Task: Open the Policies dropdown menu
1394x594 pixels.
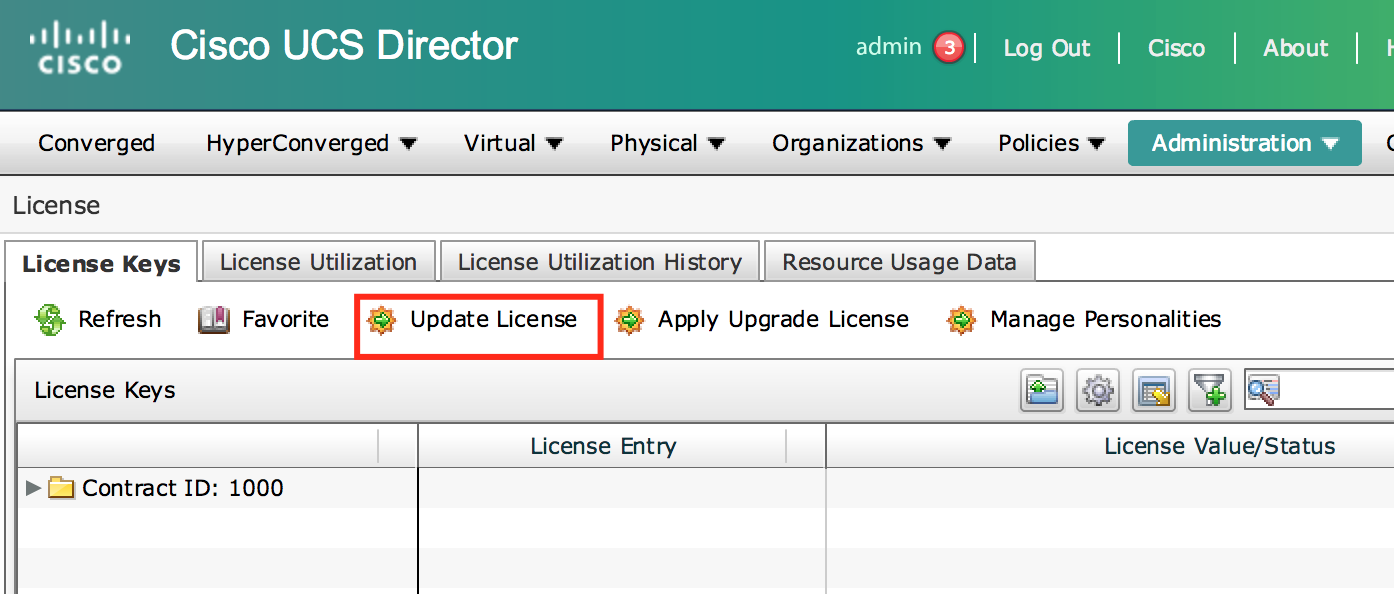Action: pos(1051,144)
